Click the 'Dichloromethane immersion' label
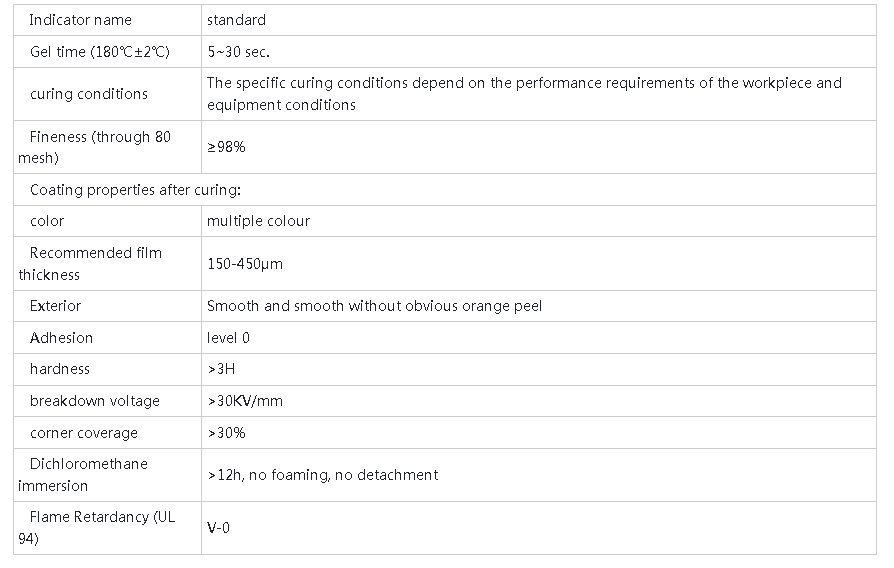 click(88, 475)
